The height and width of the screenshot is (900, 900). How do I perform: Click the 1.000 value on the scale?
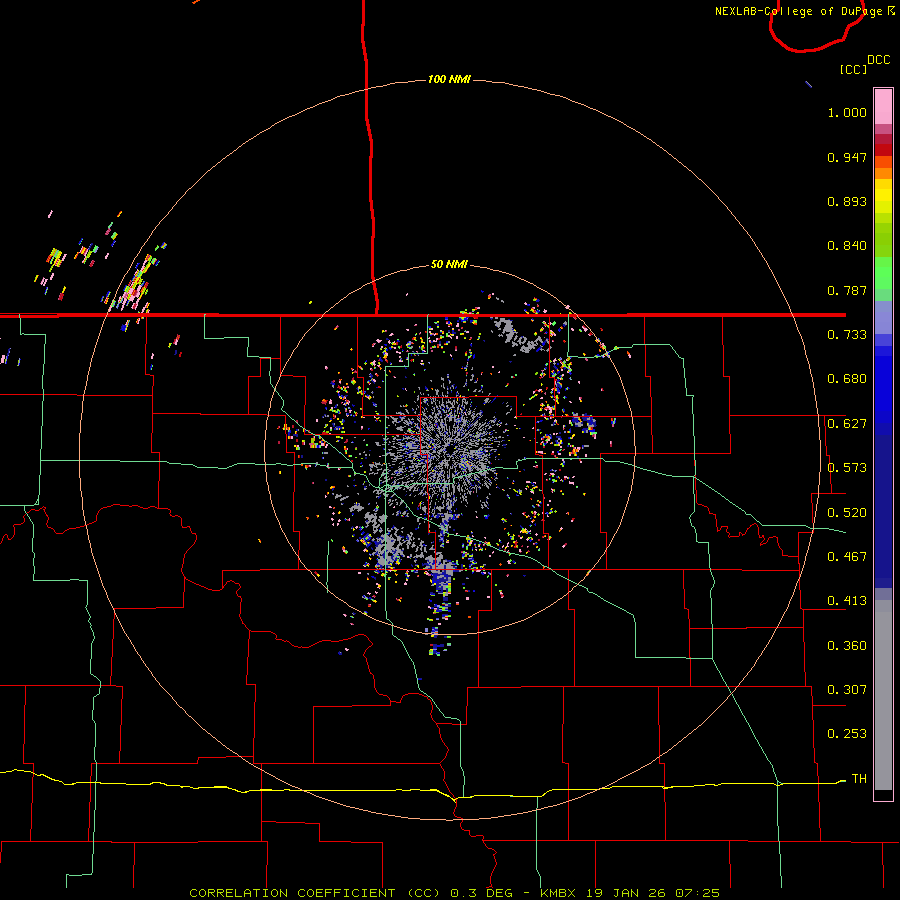(x=847, y=112)
